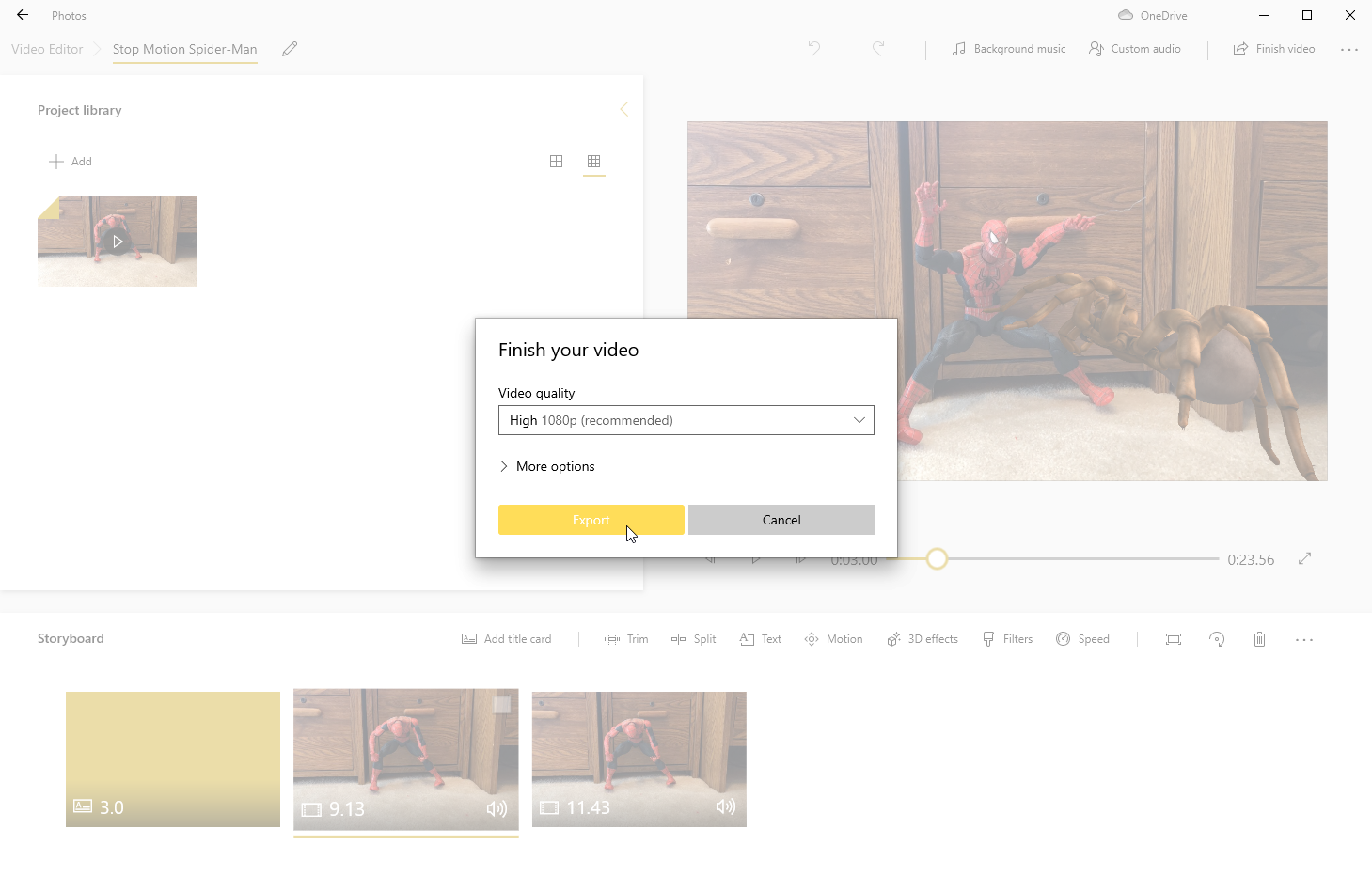Redo the last action
This screenshot has height=876, width=1372.
(x=878, y=49)
